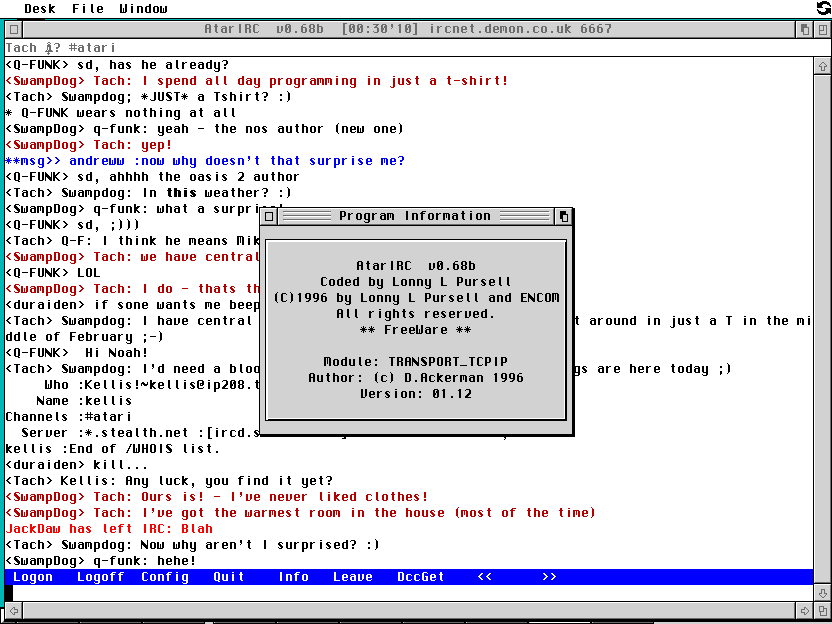Click Info in the function bar
This screenshot has height=624, width=832.
tap(293, 577)
